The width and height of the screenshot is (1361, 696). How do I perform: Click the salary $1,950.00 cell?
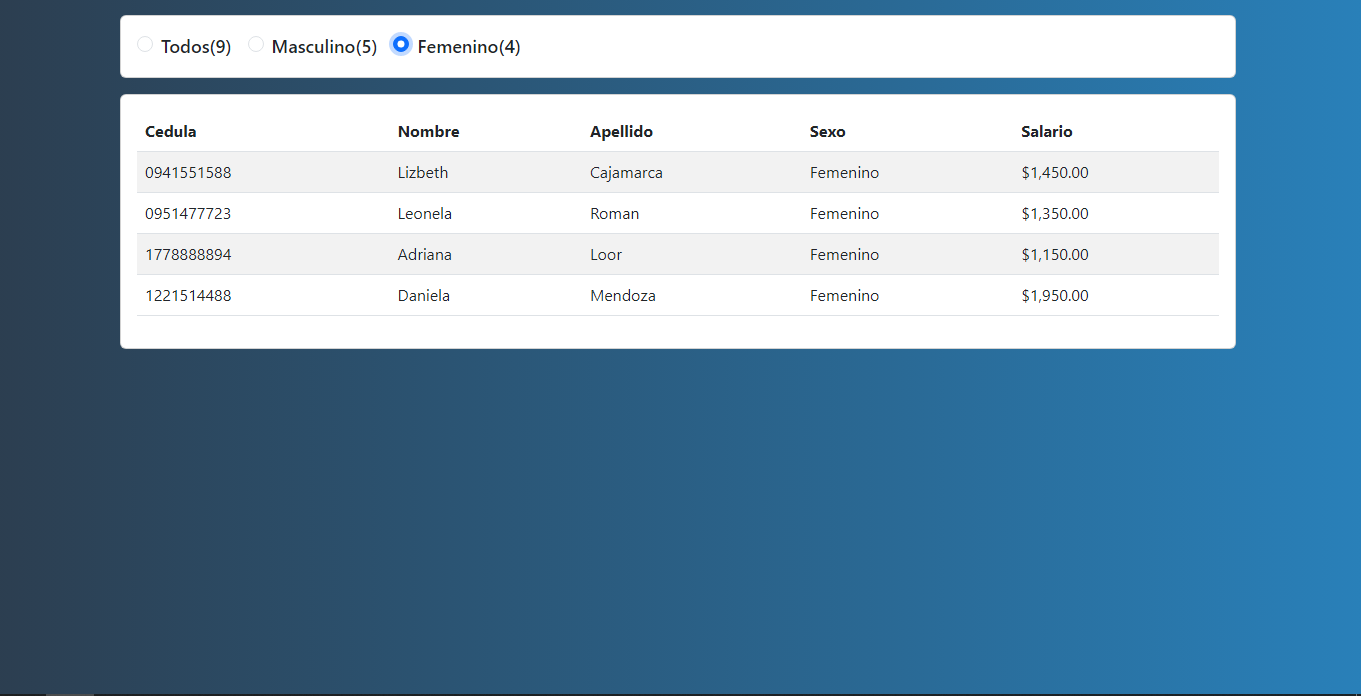pyautogui.click(x=1055, y=295)
